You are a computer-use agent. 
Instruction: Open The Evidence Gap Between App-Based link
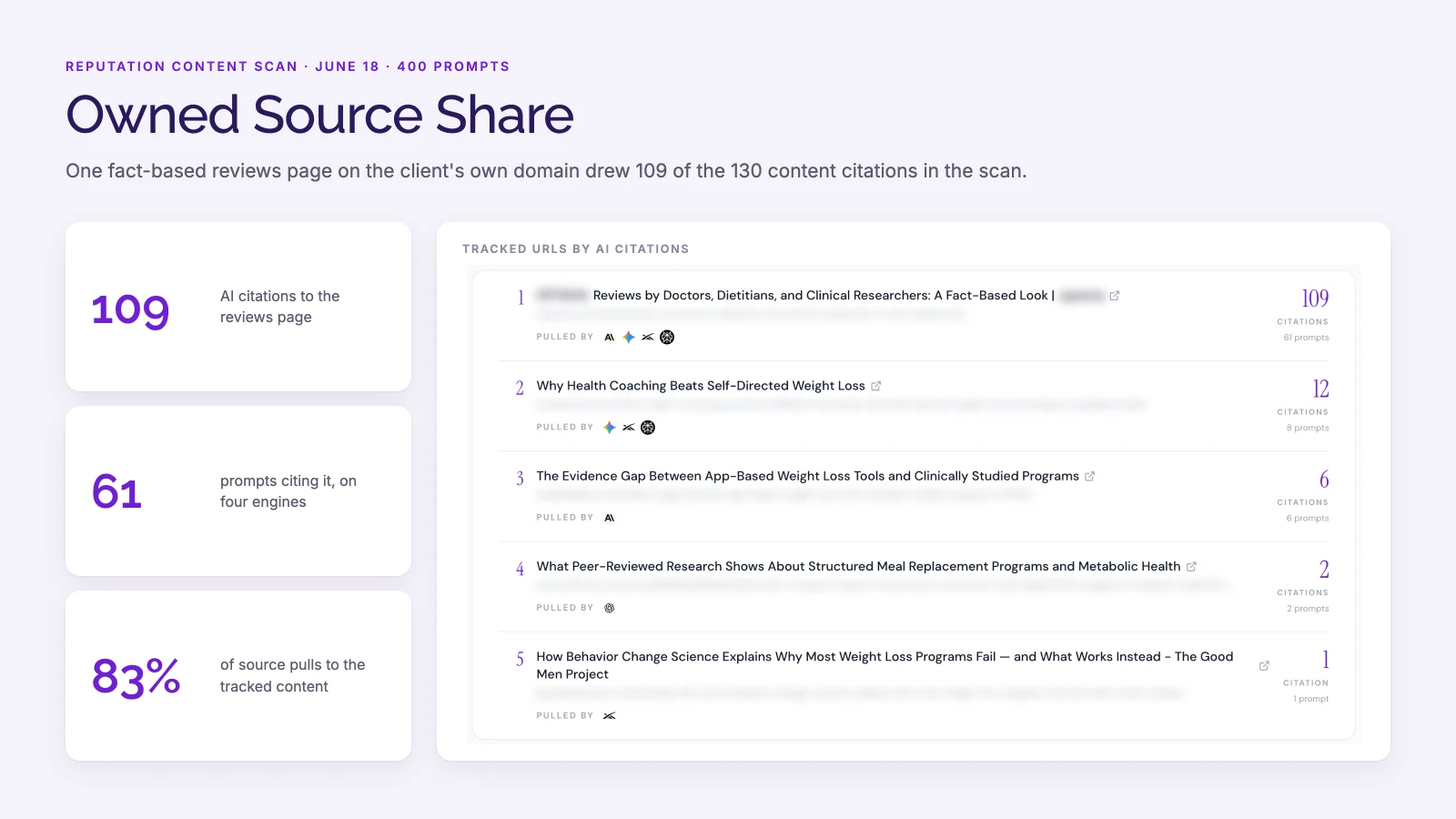point(808,476)
